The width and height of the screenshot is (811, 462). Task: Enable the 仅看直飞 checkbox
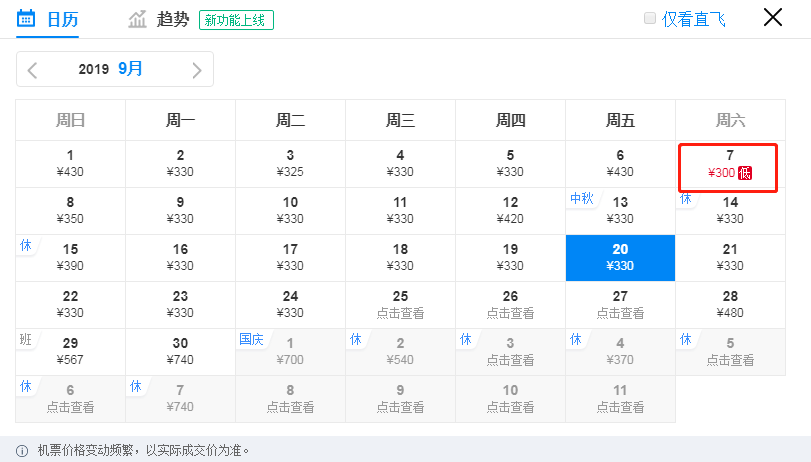(x=650, y=18)
